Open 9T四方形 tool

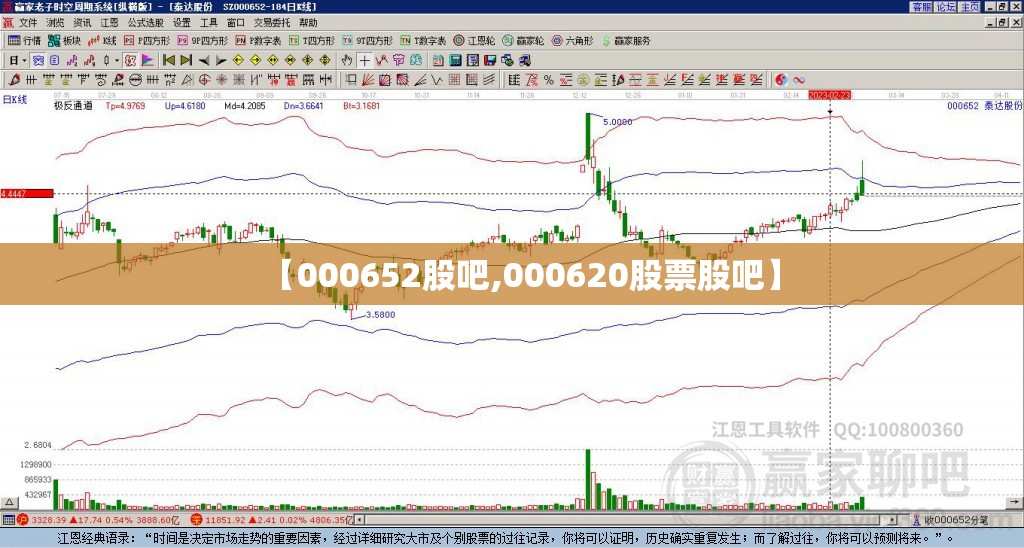(367, 40)
